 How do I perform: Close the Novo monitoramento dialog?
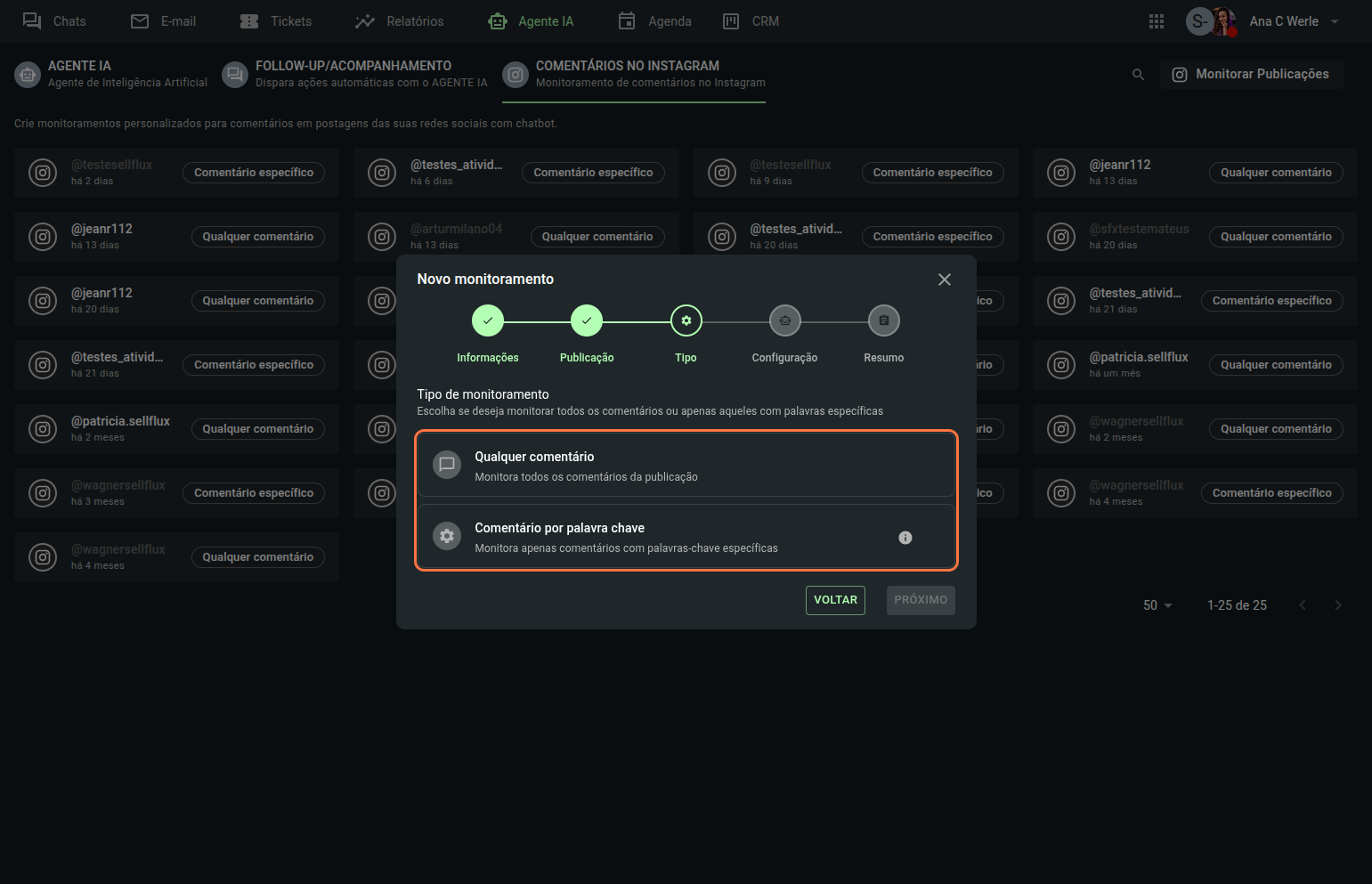coord(944,280)
